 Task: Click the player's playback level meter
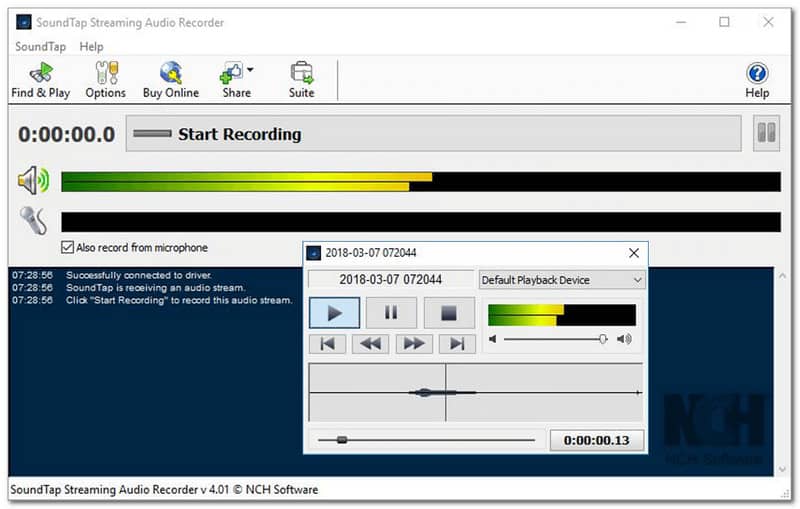pyautogui.click(x=562, y=315)
